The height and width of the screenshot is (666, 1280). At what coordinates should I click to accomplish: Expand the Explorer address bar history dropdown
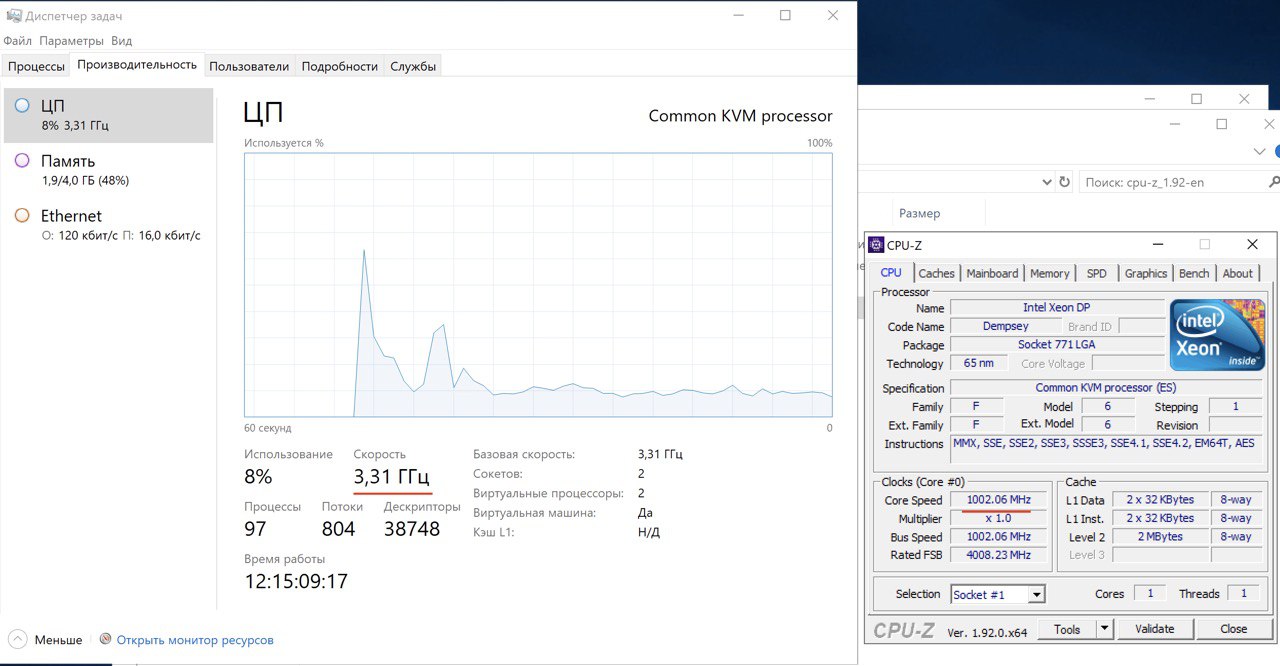tap(1047, 182)
